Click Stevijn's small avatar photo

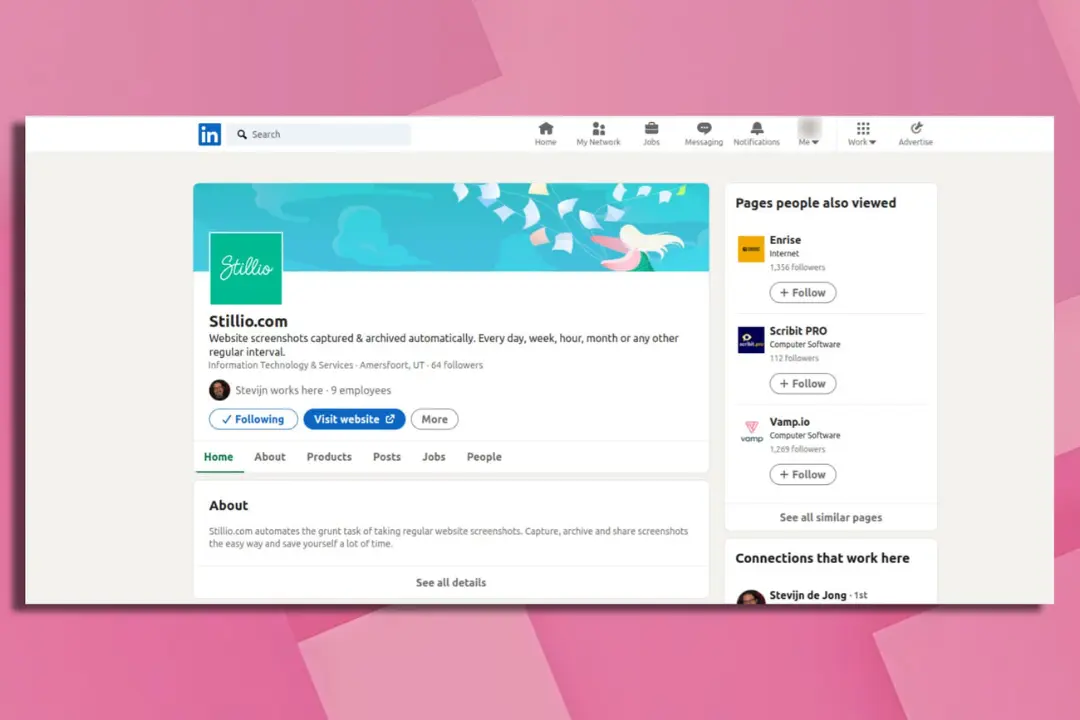pos(219,390)
